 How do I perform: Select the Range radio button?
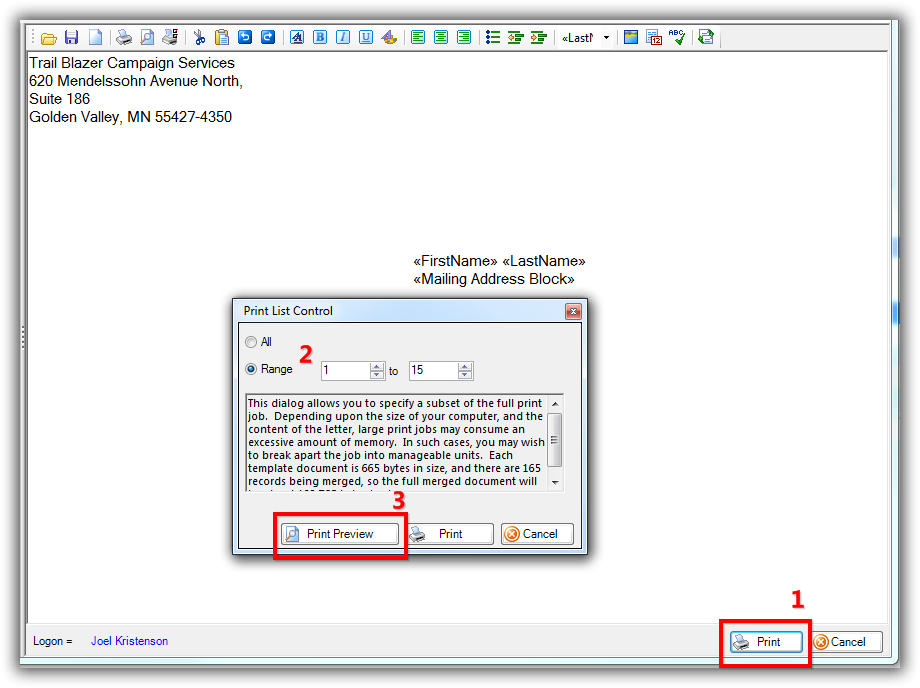(251, 369)
